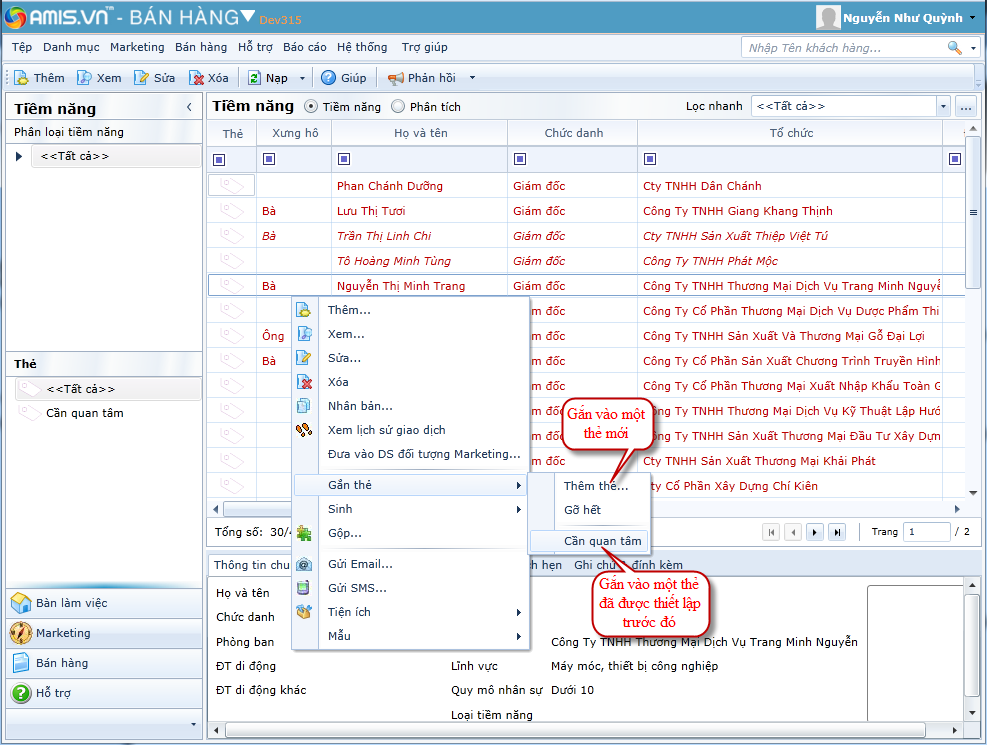Select the Tiềm năng radio button
This screenshot has width=987, height=745.
(x=310, y=107)
